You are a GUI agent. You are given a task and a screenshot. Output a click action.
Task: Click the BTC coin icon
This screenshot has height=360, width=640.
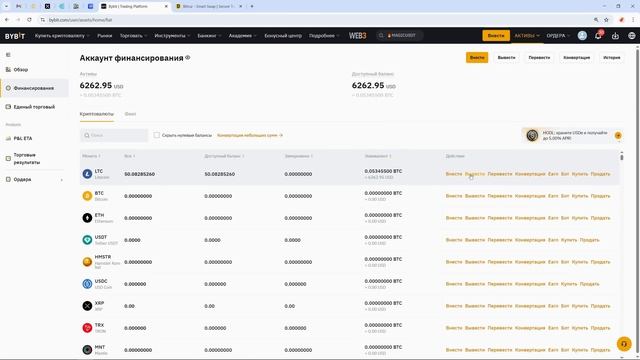[87, 196]
